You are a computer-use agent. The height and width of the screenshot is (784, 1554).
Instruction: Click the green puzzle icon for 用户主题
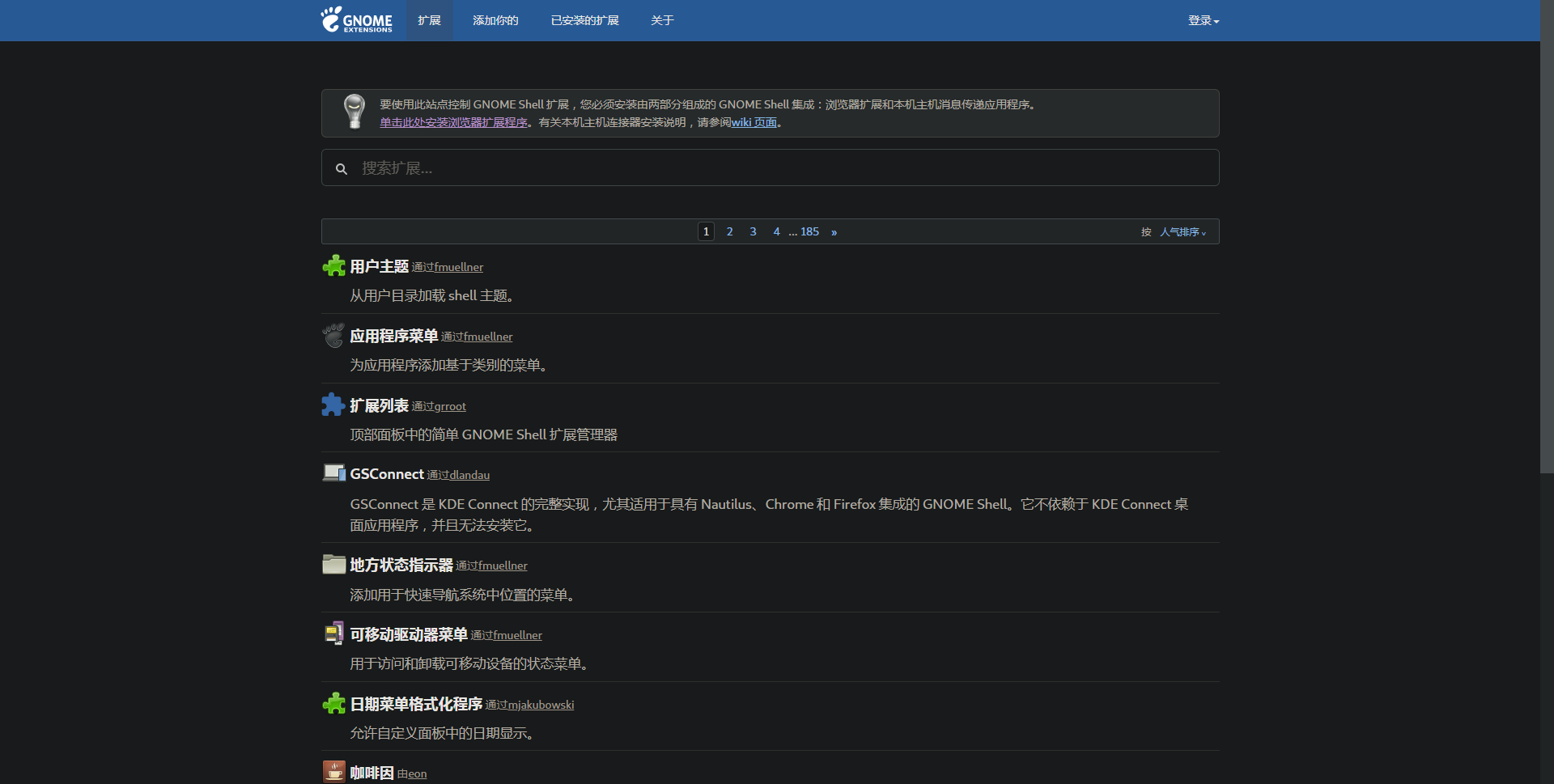coord(333,266)
